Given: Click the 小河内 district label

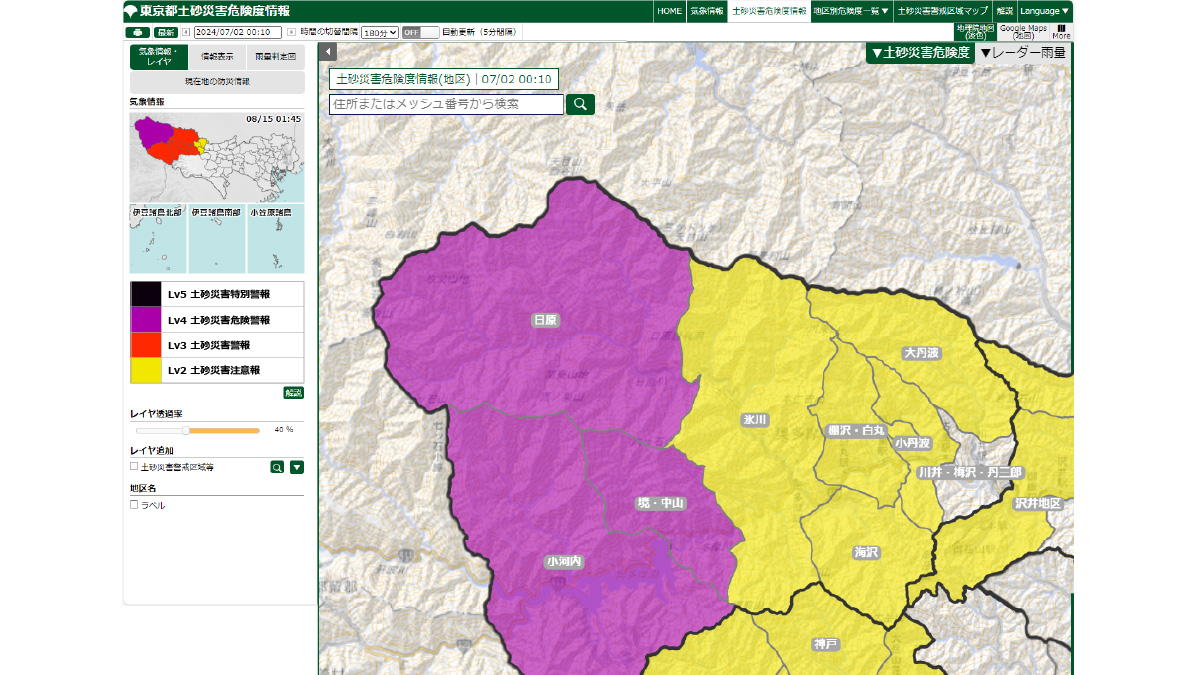Looking at the screenshot, I should (564, 563).
